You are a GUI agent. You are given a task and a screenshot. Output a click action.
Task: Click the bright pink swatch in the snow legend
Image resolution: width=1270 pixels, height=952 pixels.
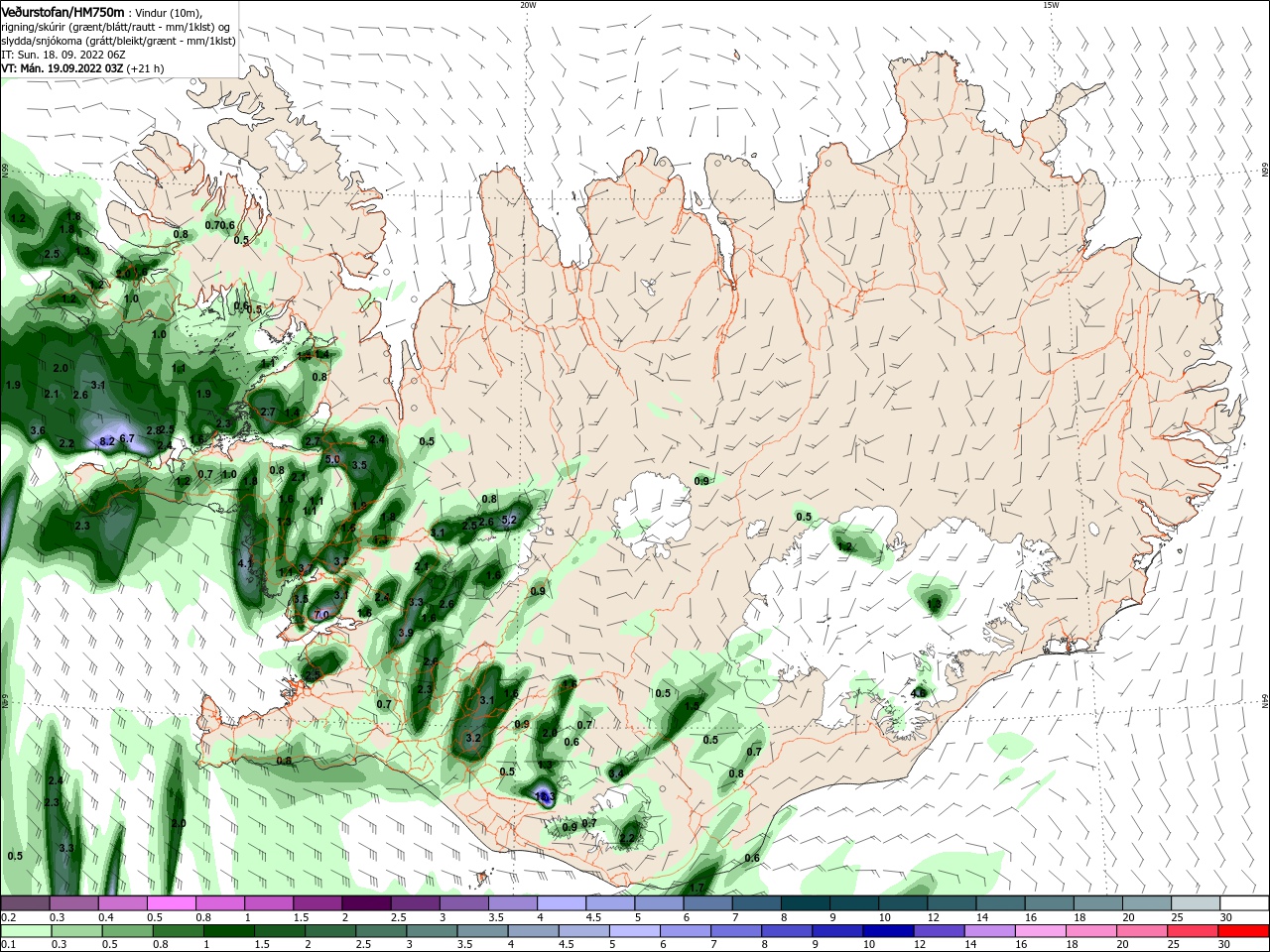point(171,903)
